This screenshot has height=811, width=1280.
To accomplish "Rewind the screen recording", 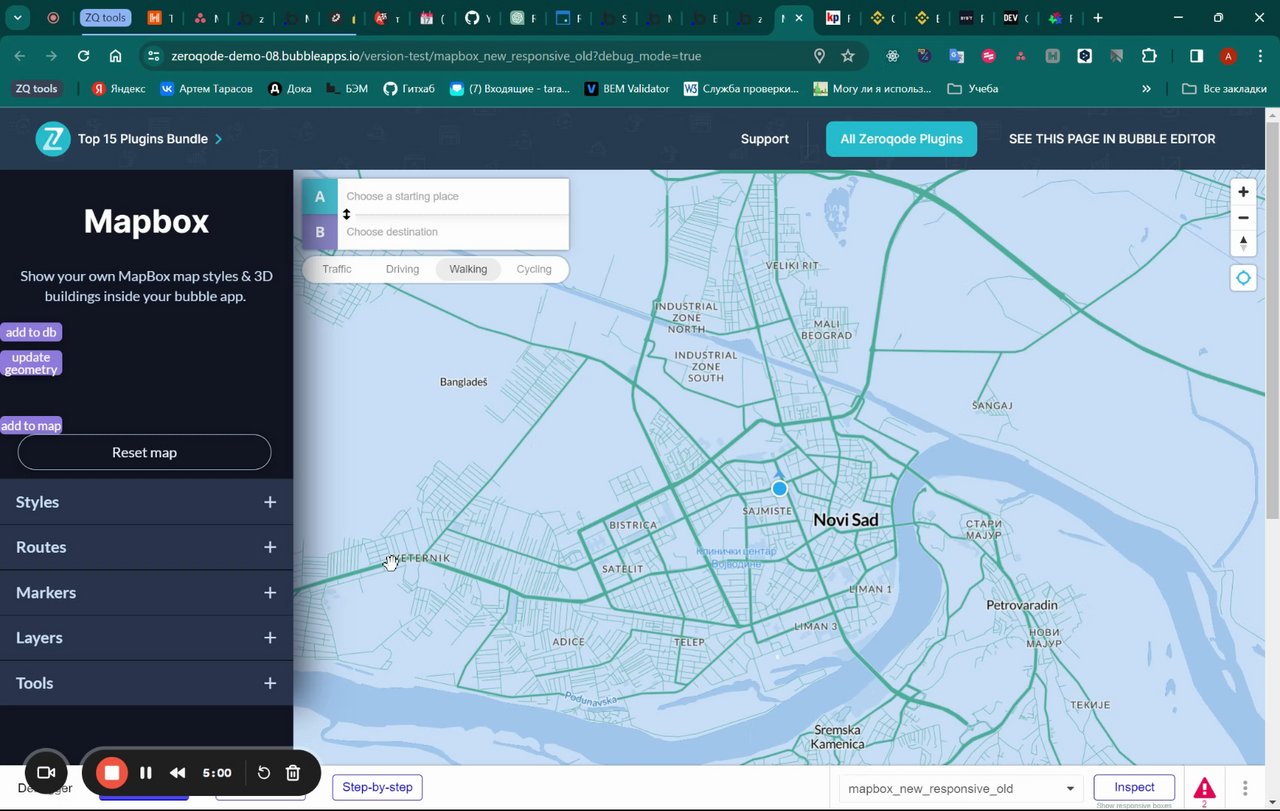I will point(177,772).
